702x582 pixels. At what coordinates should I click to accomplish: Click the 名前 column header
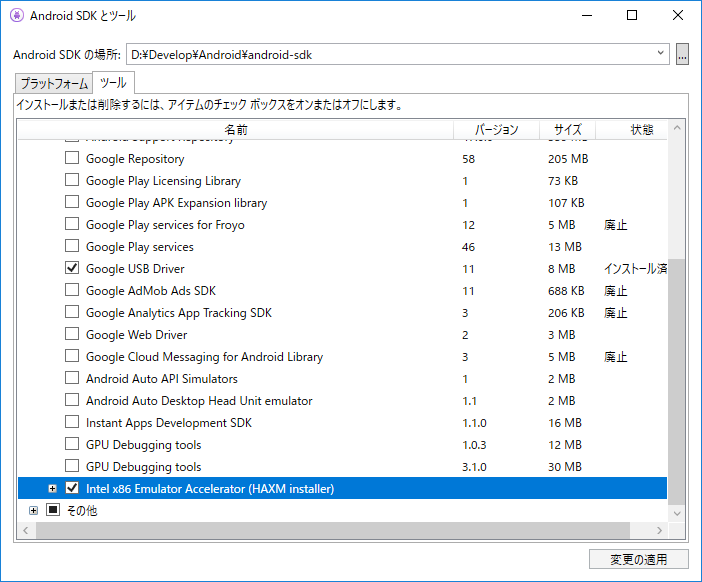coord(235,130)
